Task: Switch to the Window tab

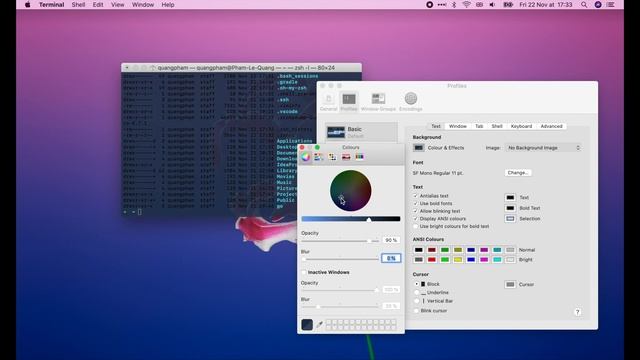Action: [458, 127]
